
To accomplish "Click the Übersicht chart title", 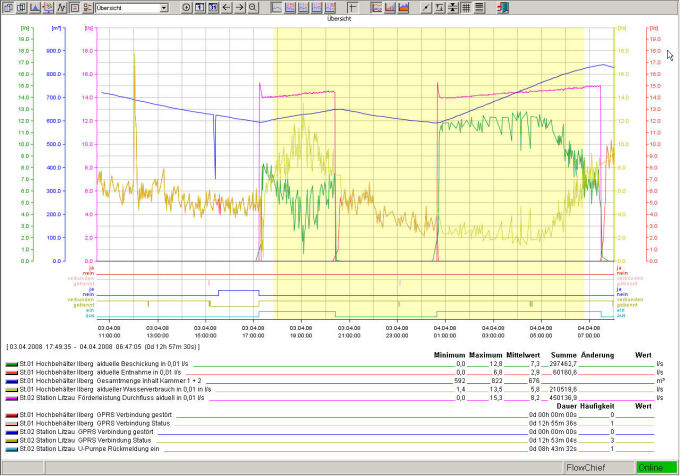I will pos(339,19).
